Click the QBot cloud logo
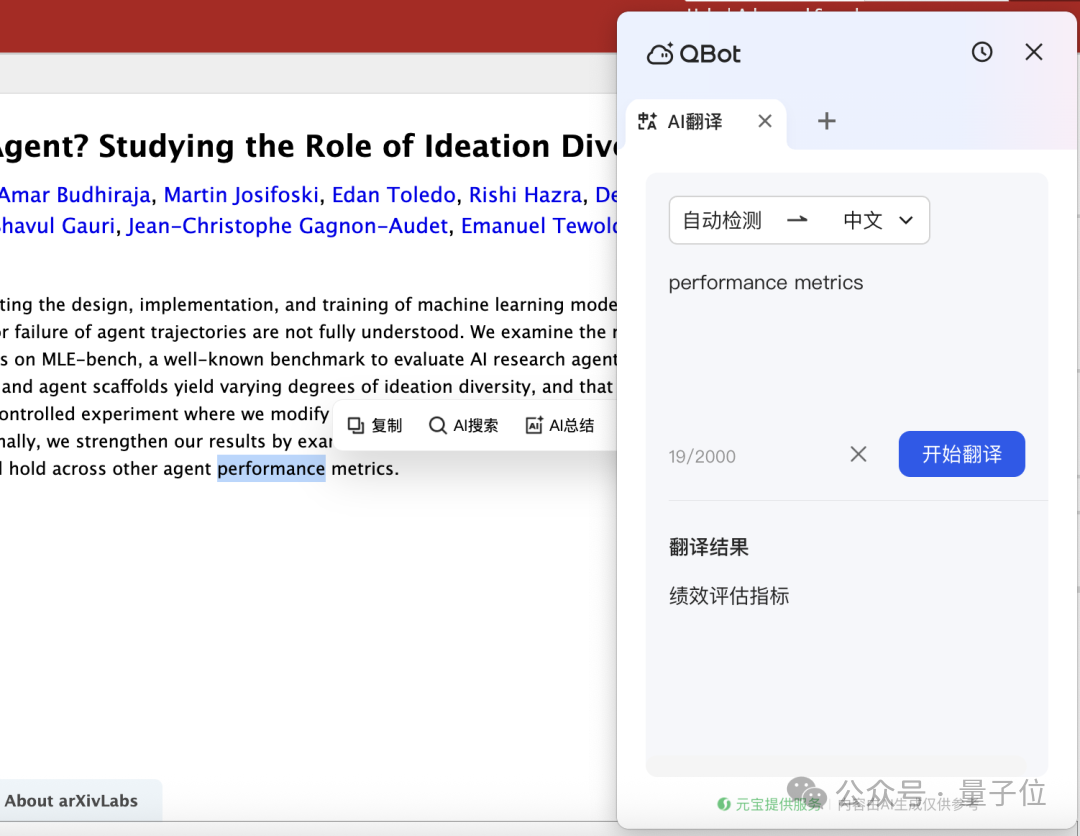1080x836 pixels. coord(660,54)
